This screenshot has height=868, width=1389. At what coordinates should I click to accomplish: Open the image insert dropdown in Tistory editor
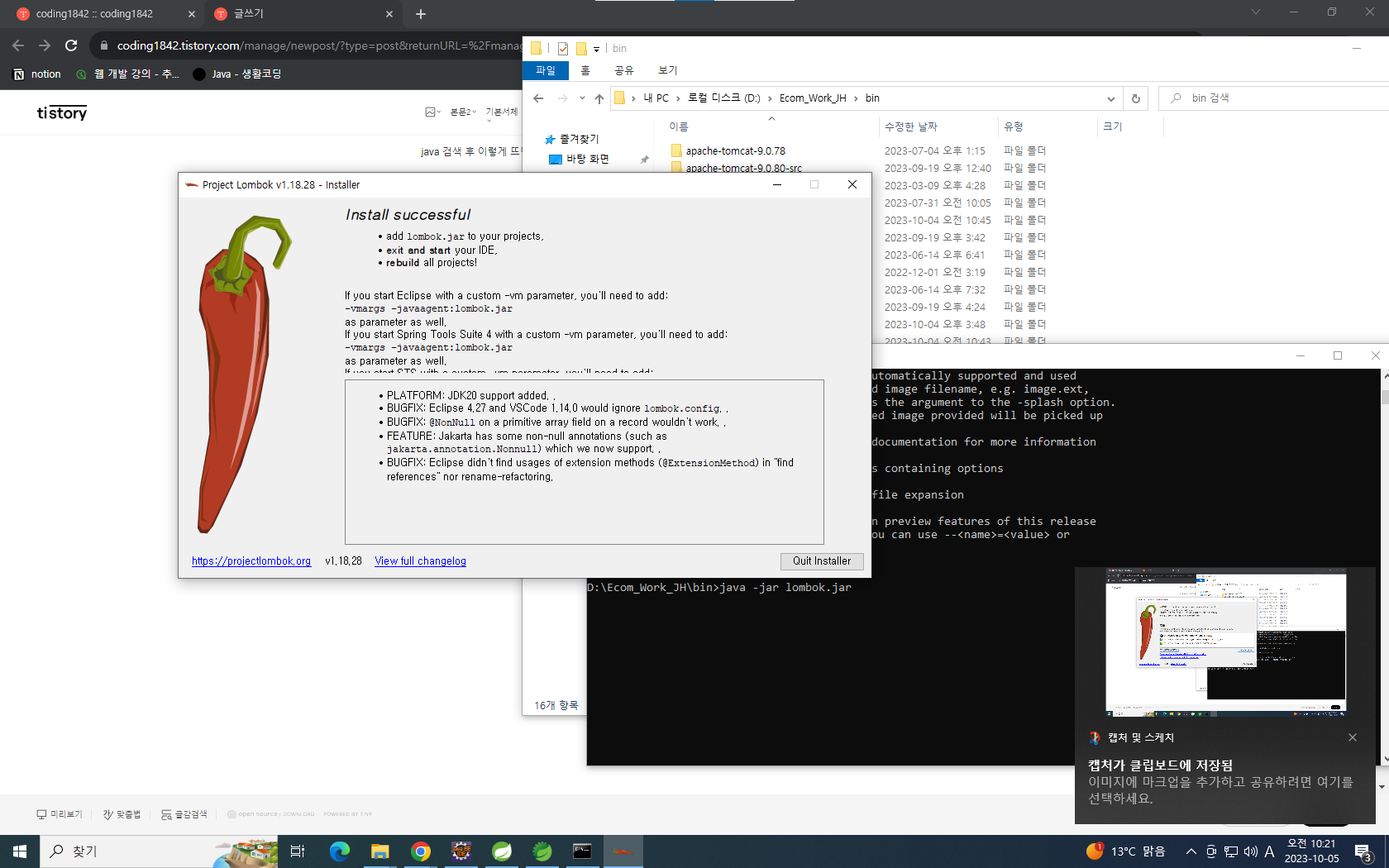432,112
